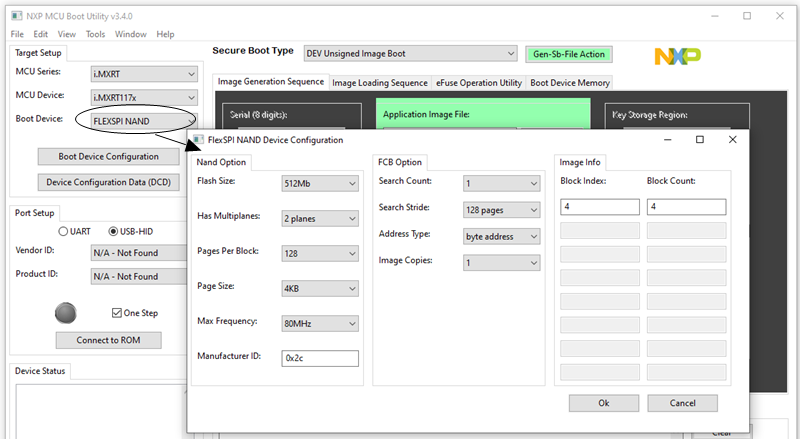The width and height of the screenshot is (800, 439).
Task: Maximize the FlexSPI NAND configuration dialog
Action: coord(700,140)
